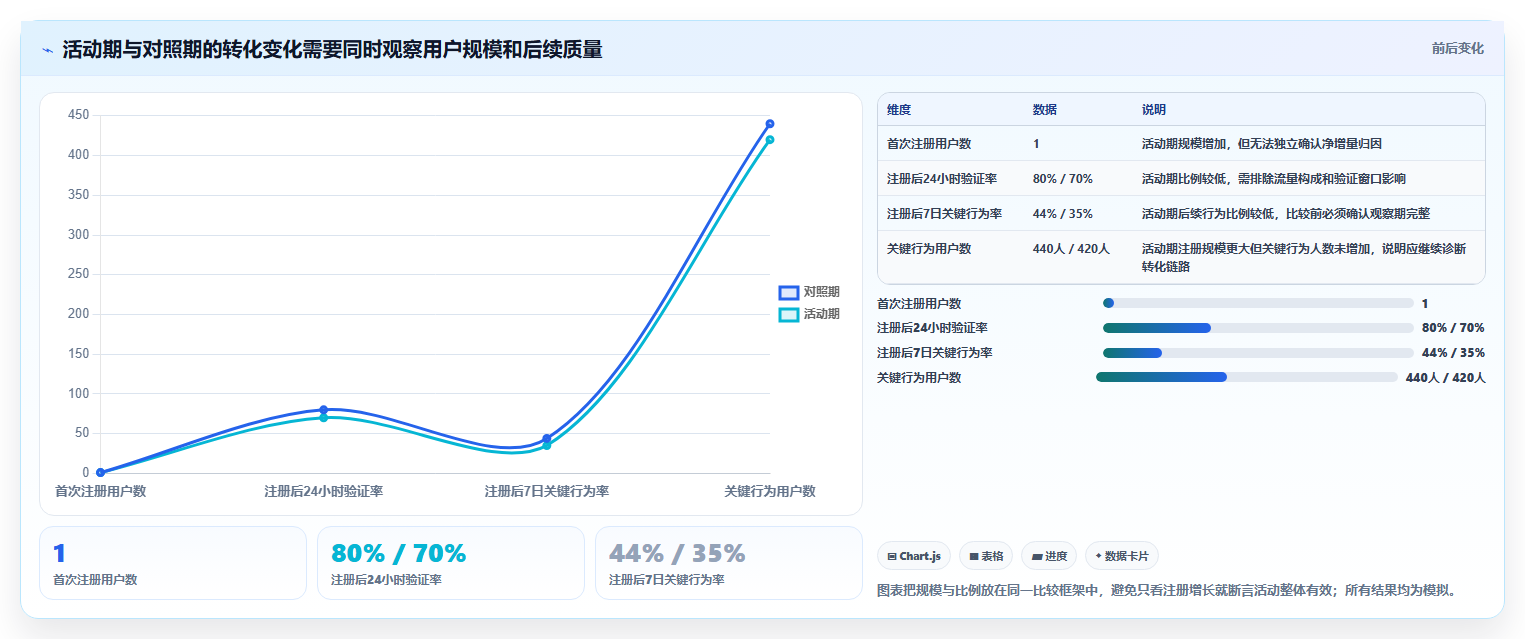Click the 说明 column header
Screen dimensions: 1525x639
point(1154,110)
